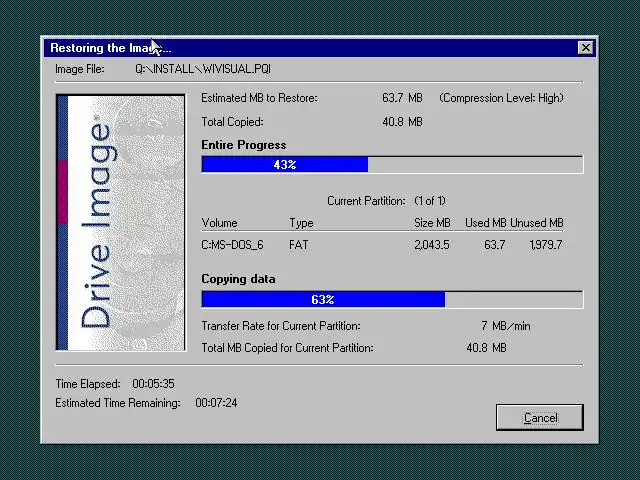Click the Estimated Time Remaining: label
This screenshot has width=640, height=480.
(x=118, y=403)
